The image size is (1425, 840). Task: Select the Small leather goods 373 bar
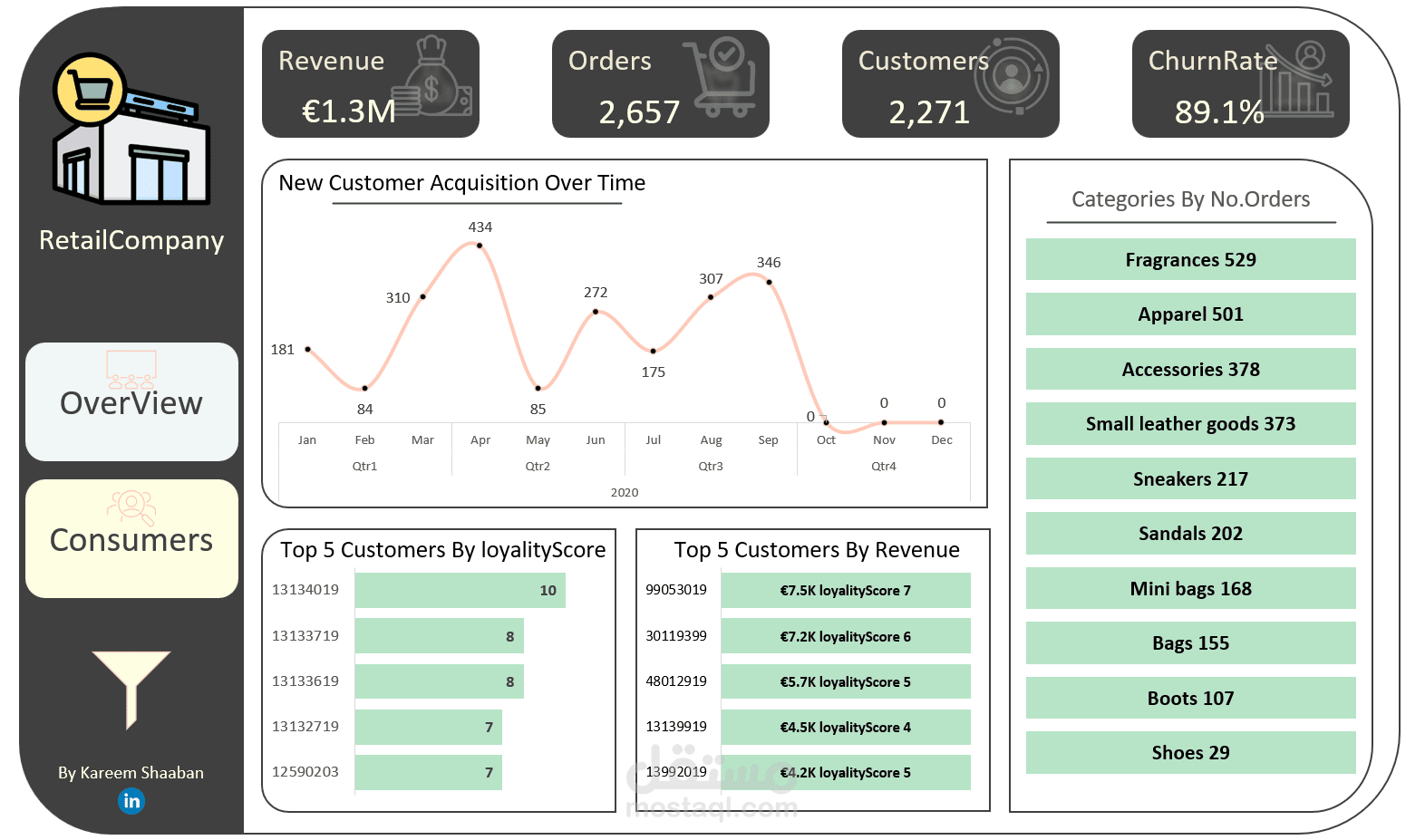pyautogui.click(x=1190, y=423)
